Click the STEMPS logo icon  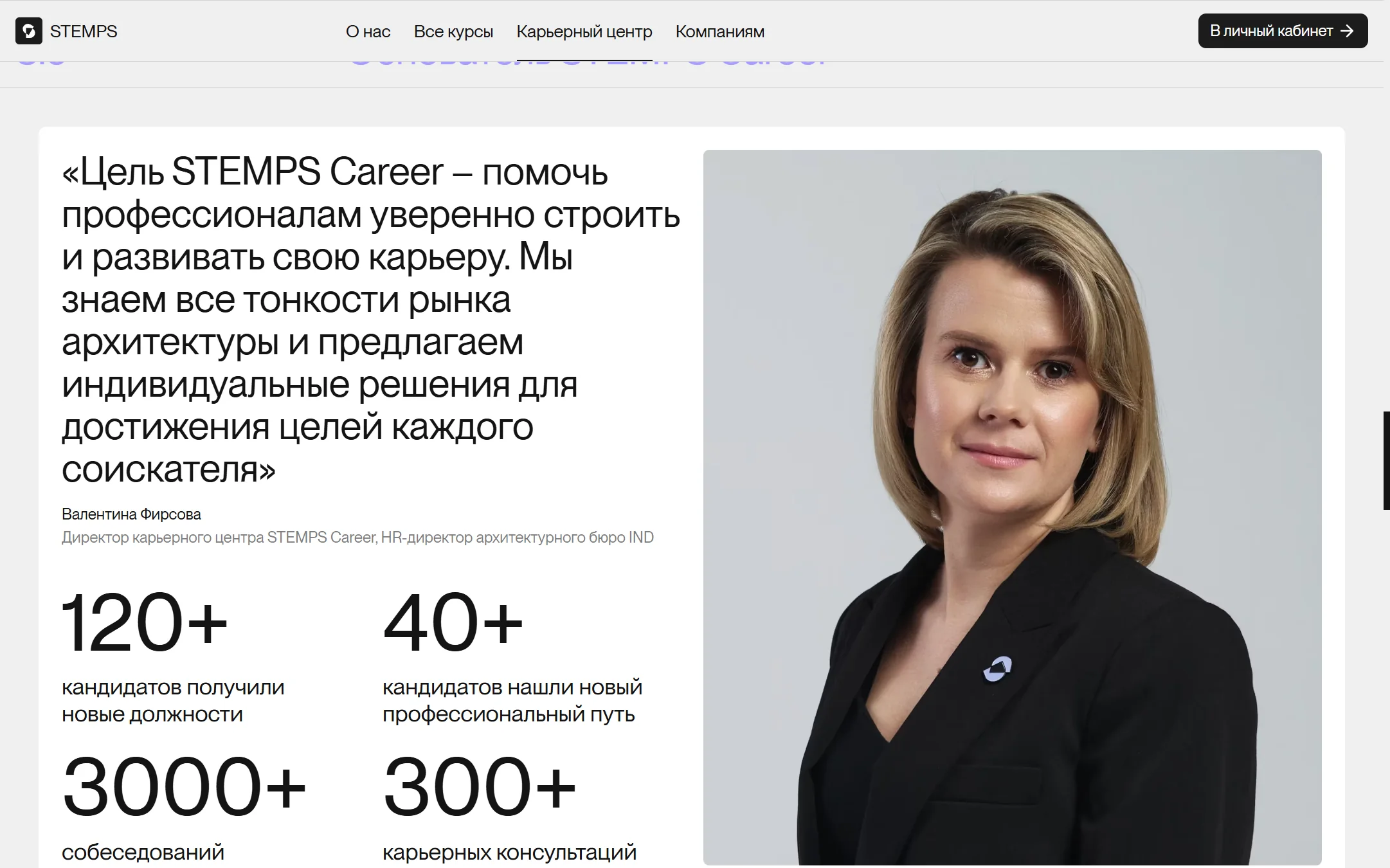pyautogui.click(x=29, y=31)
